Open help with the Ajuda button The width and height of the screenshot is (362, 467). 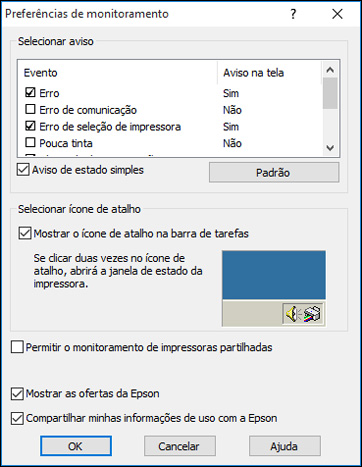285,446
